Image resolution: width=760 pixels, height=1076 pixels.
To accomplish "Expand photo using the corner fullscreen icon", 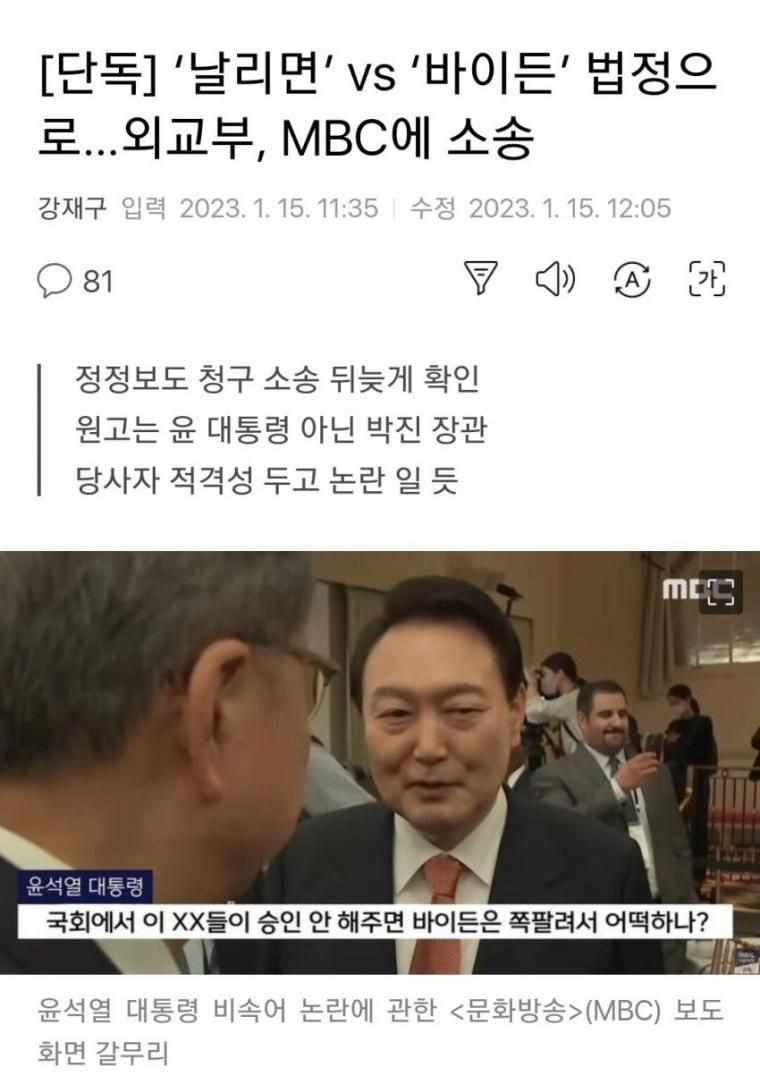I will 720,592.
